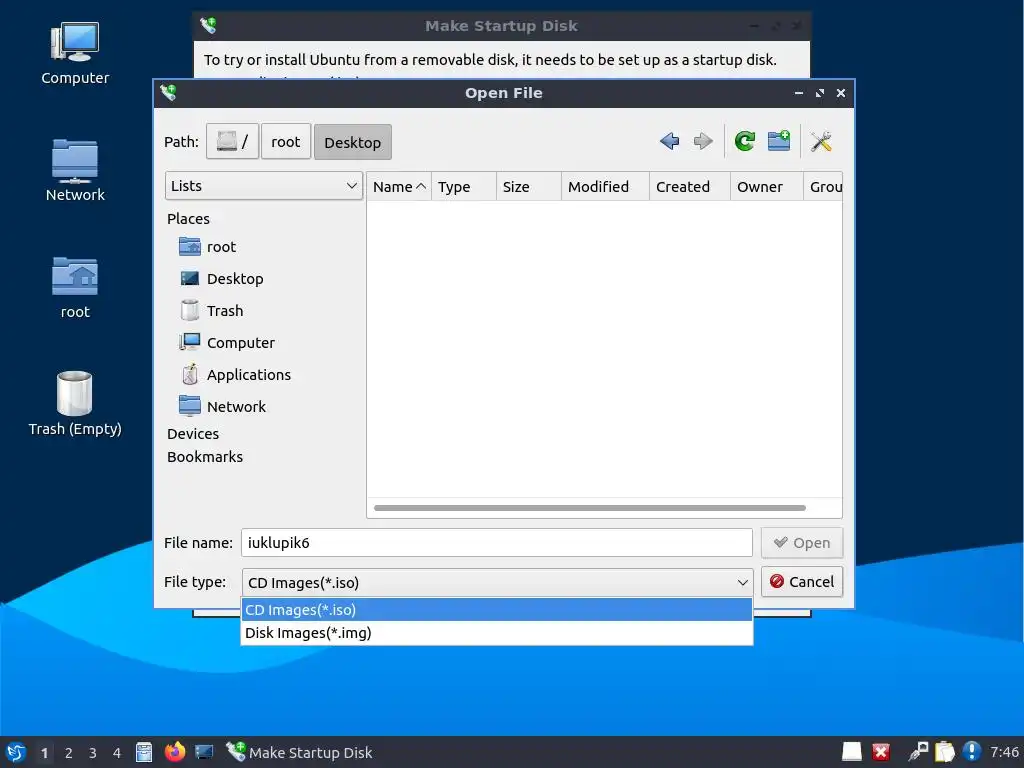1024x768 pixels.
Task: Click the Open button
Action: 802,543
